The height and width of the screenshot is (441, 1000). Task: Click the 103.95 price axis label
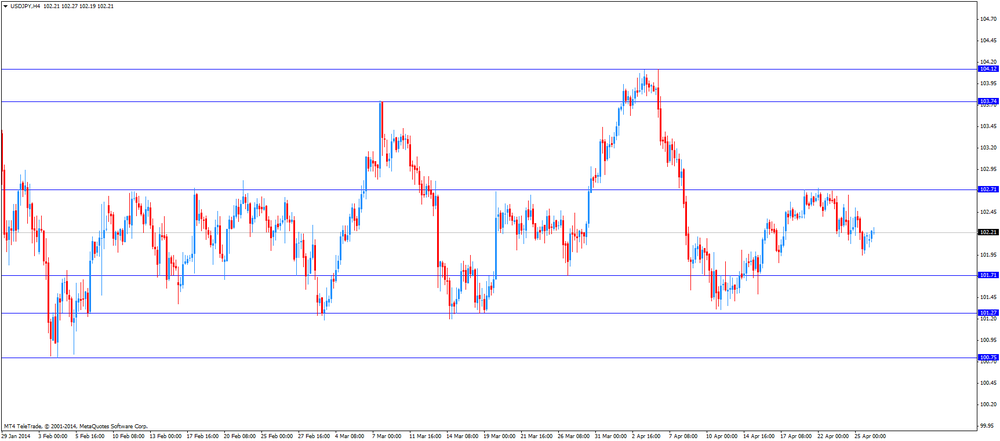point(988,84)
